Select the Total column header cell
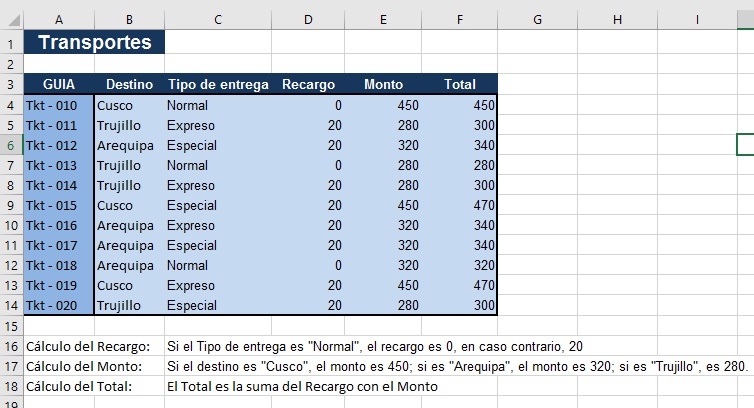 click(x=460, y=84)
